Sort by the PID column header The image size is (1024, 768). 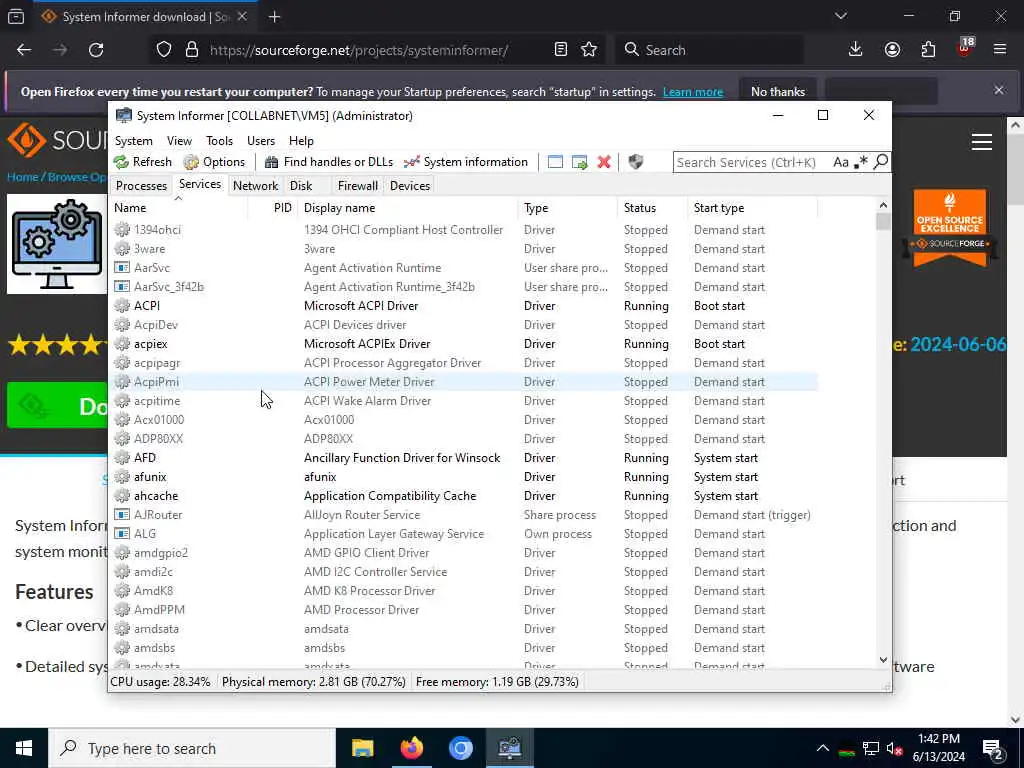[x=273, y=208]
